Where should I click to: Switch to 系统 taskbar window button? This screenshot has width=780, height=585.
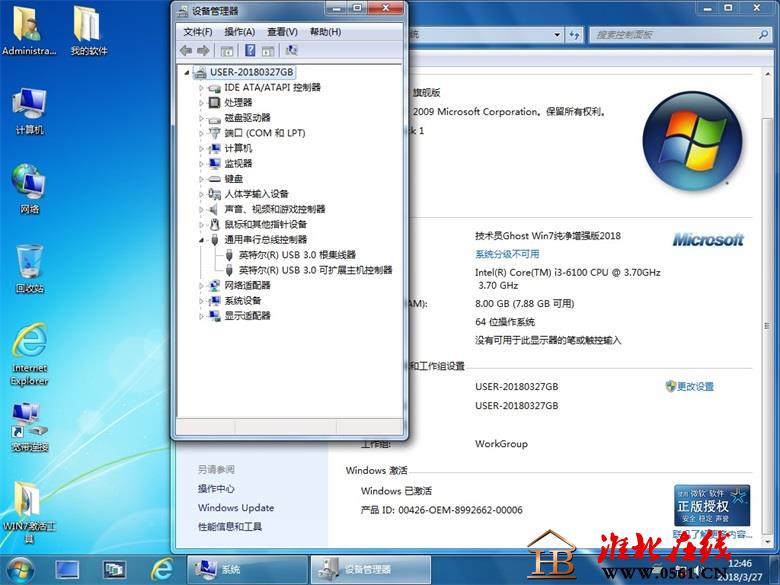coord(247,570)
